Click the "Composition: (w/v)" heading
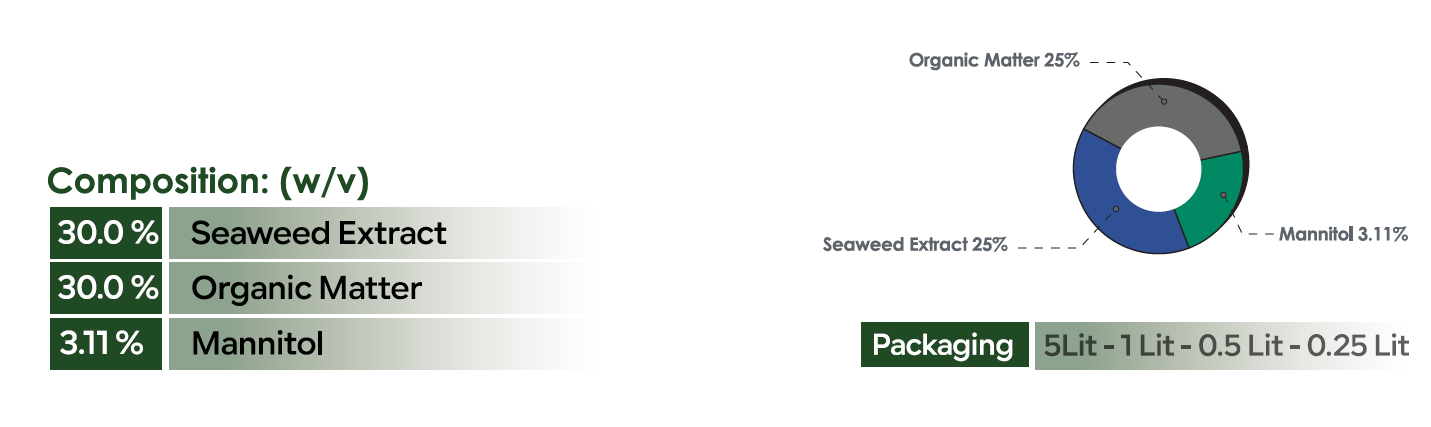This screenshot has height=427, width=1431. pos(208,183)
